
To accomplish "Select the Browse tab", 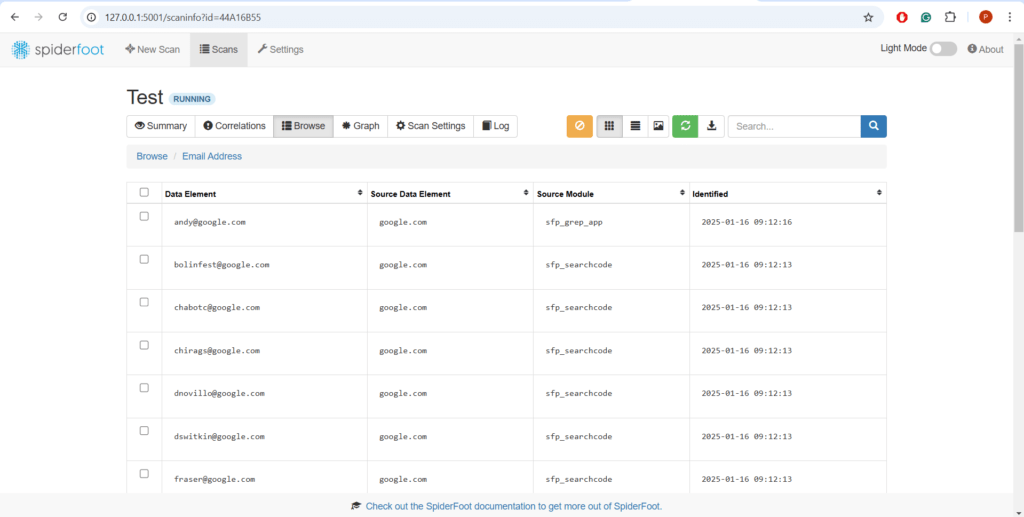I will [303, 126].
